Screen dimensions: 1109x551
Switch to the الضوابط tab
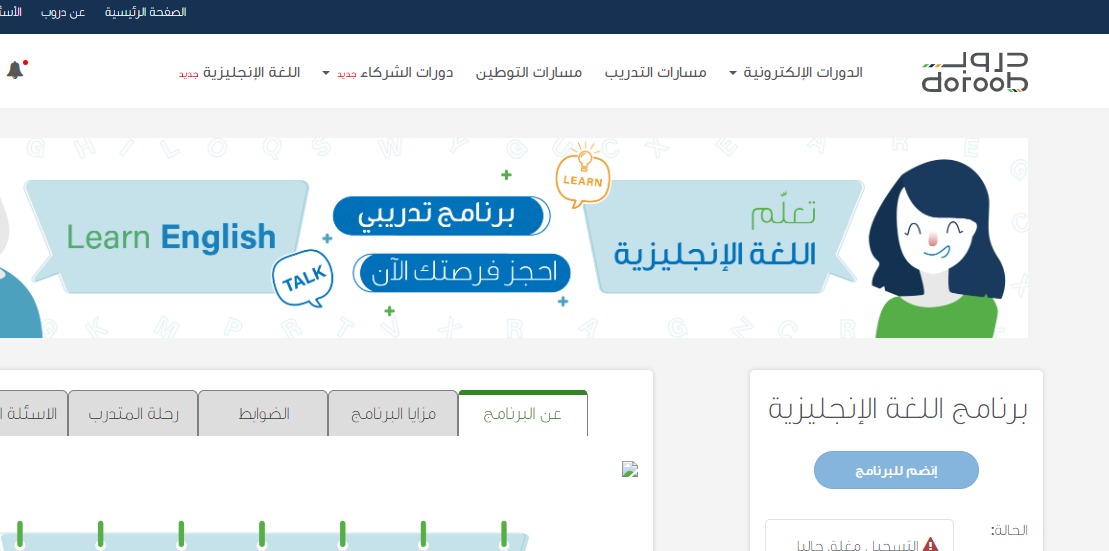tap(262, 414)
